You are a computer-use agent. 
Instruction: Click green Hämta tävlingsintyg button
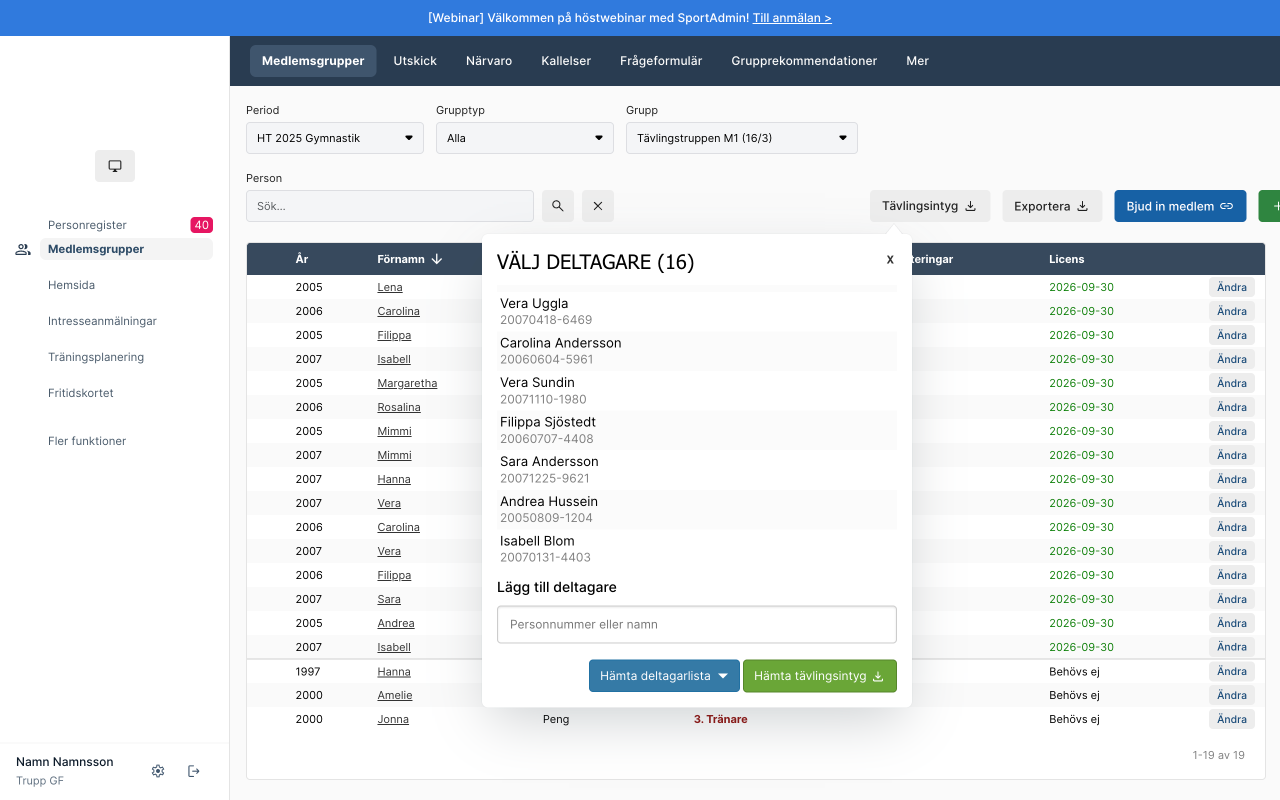click(819, 676)
